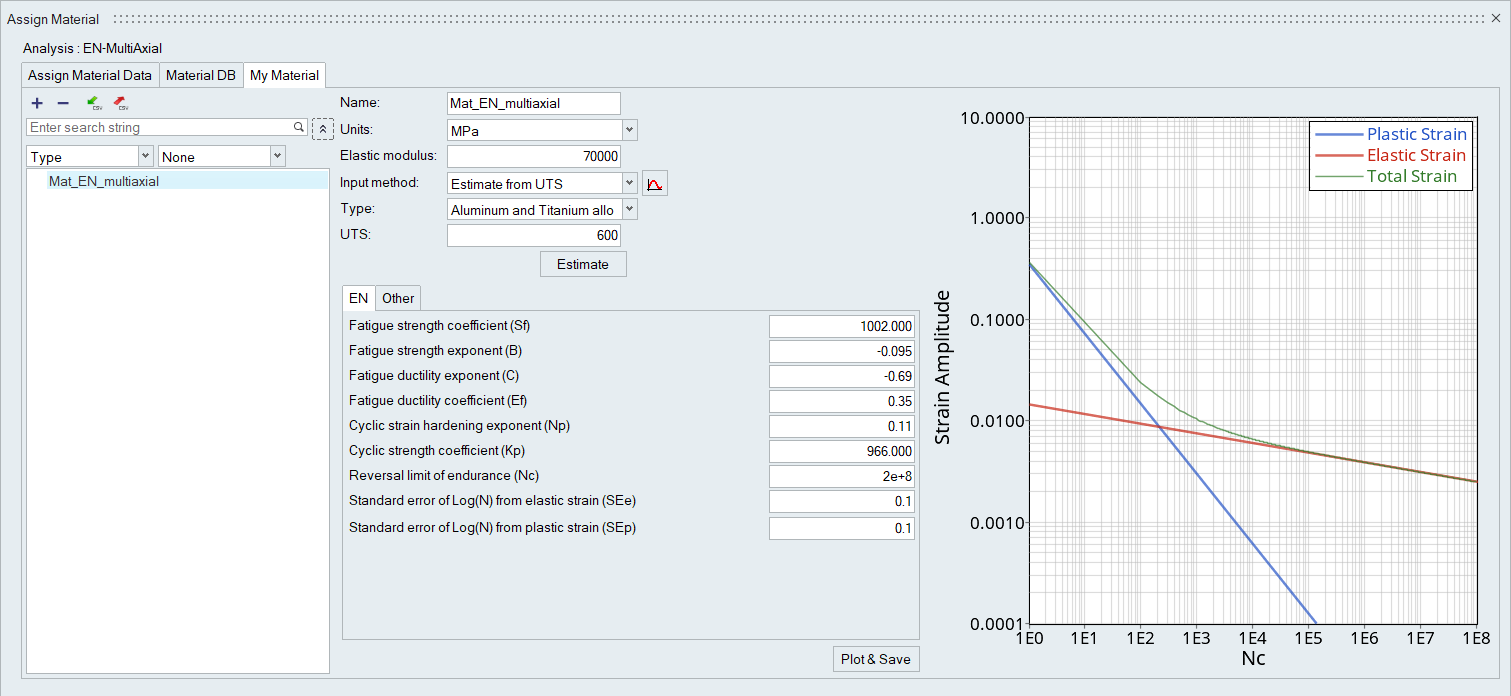
Task: Edit the material Name field
Action: click(x=534, y=103)
